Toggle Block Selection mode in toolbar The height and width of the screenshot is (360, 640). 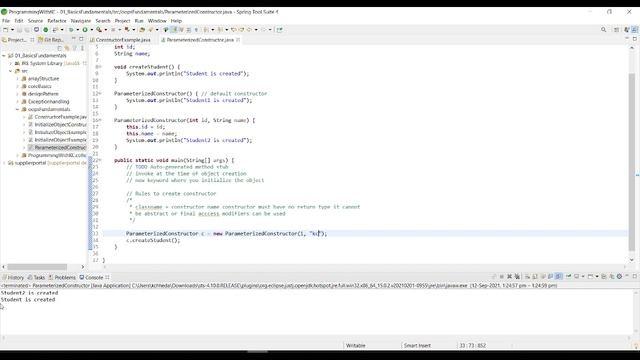pyautogui.click(x=189, y=29)
